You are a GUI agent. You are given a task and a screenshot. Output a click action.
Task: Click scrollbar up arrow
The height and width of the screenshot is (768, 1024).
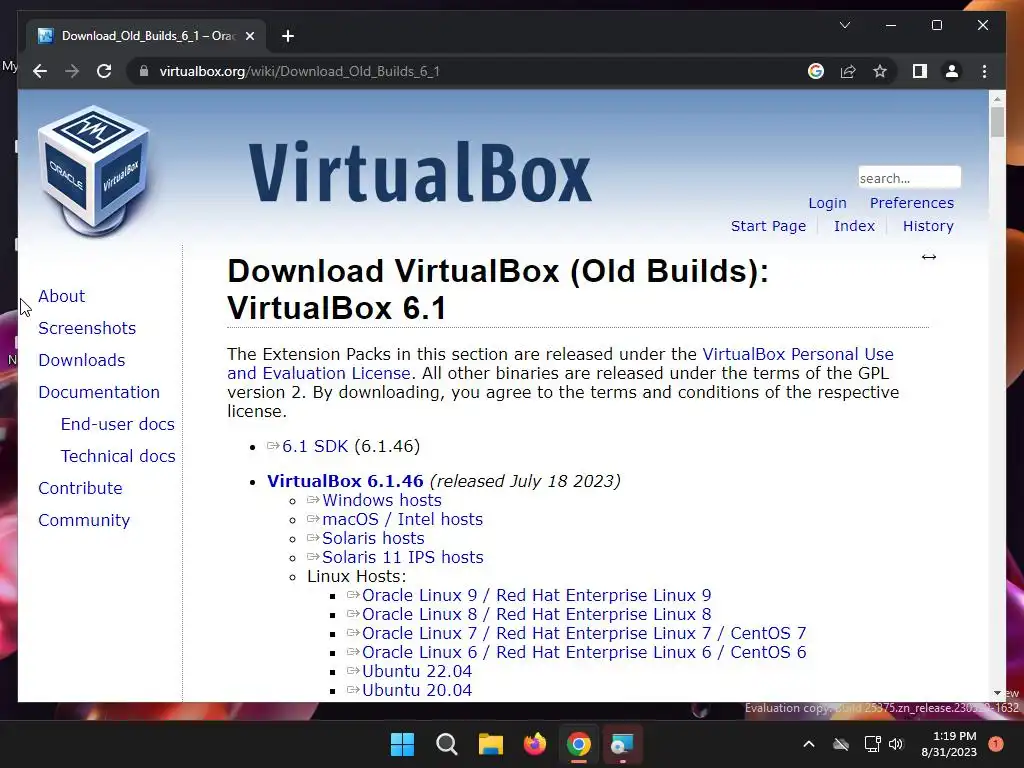click(997, 99)
